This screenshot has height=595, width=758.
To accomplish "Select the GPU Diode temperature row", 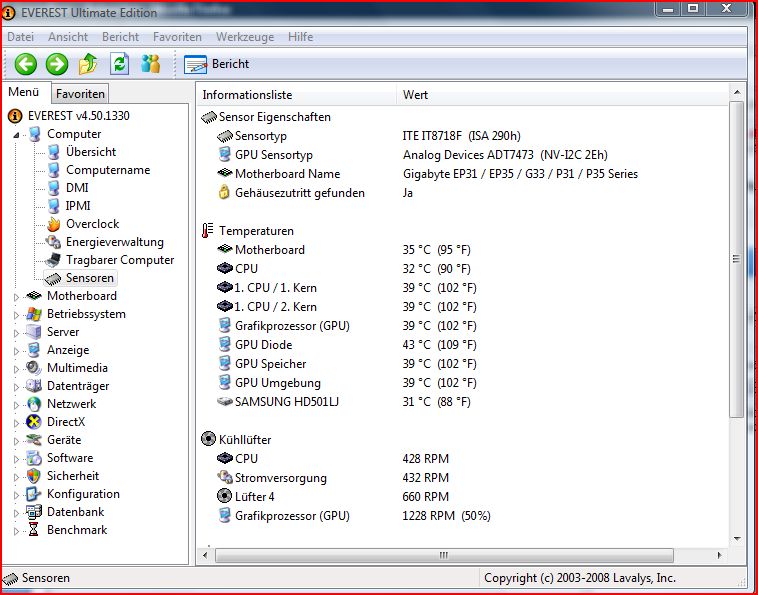I will pyautogui.click(x=462, y=345).
